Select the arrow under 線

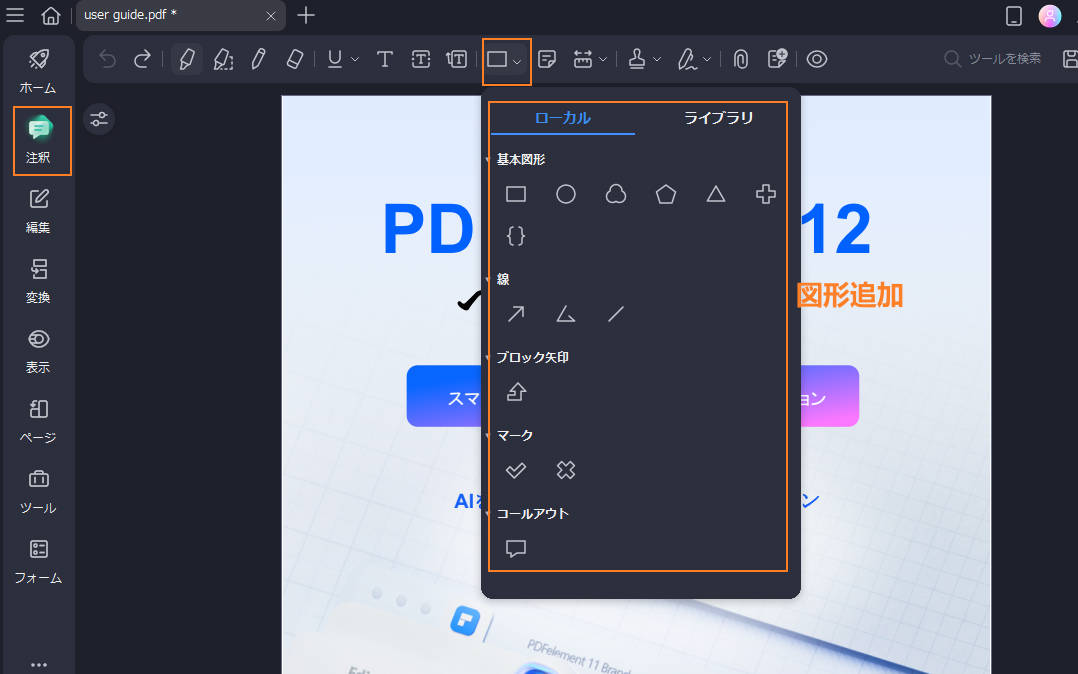coord(515,313)
